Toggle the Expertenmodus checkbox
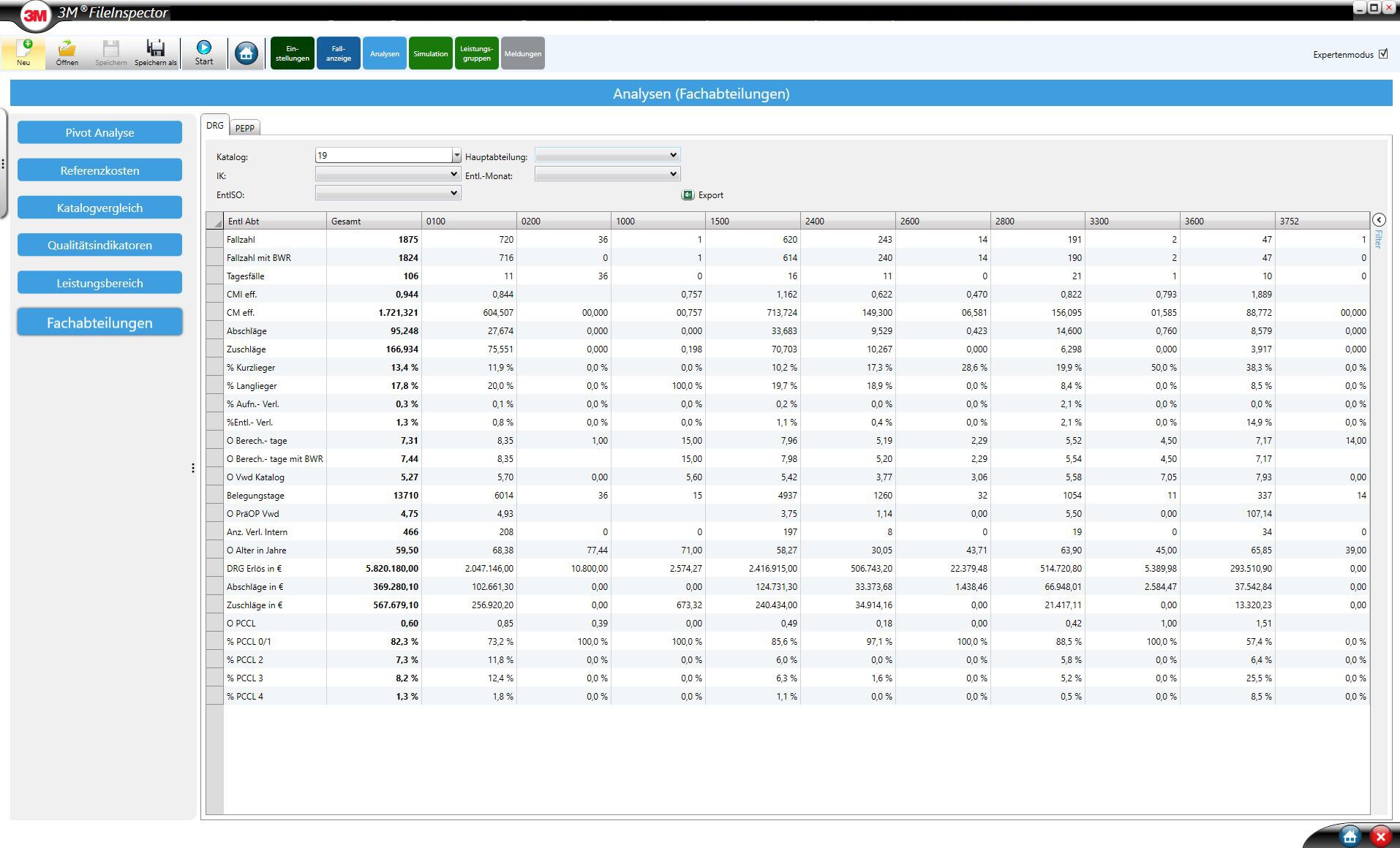 click(1383, 54)
